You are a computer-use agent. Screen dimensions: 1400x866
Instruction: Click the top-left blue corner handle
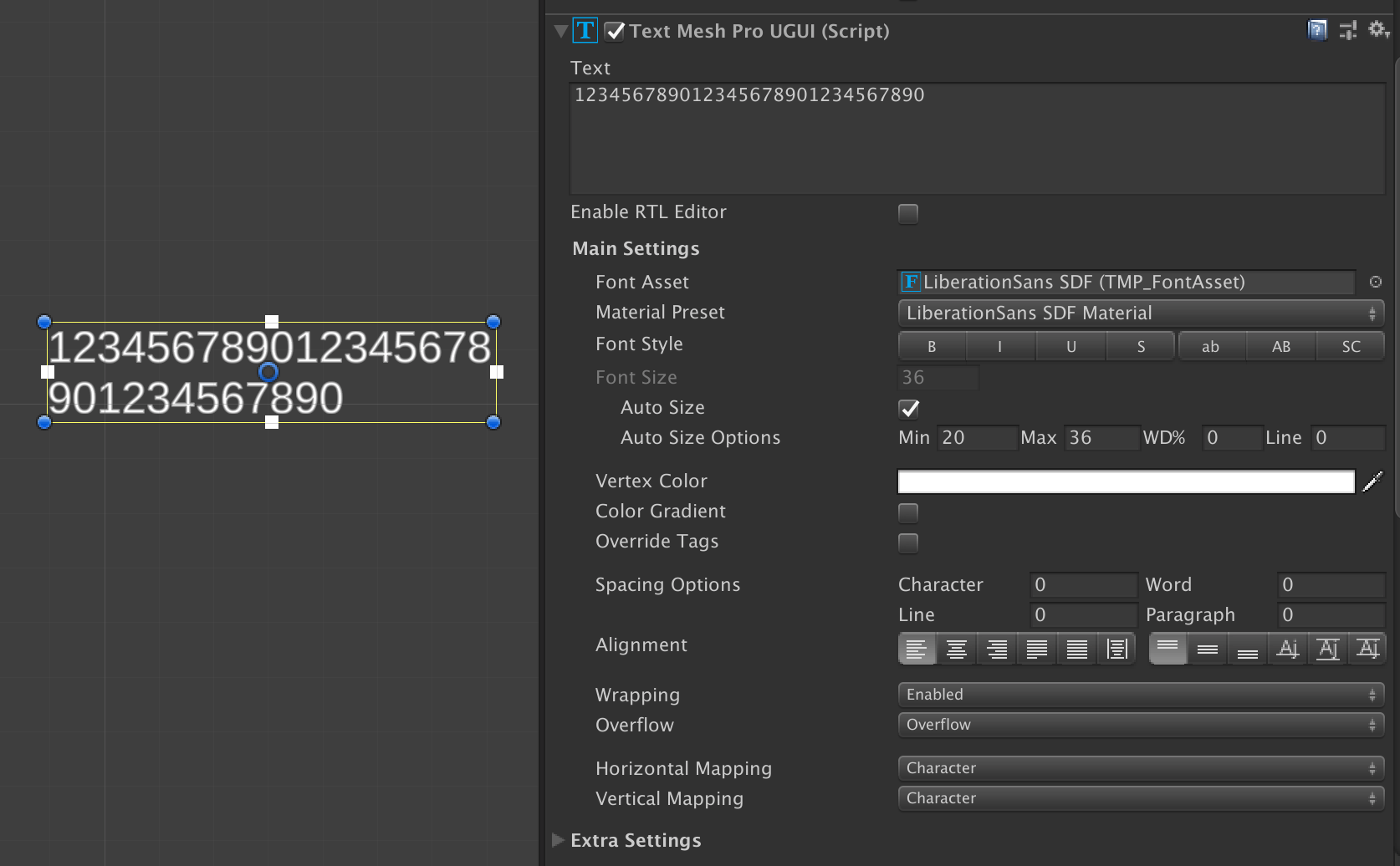[45, 322]
